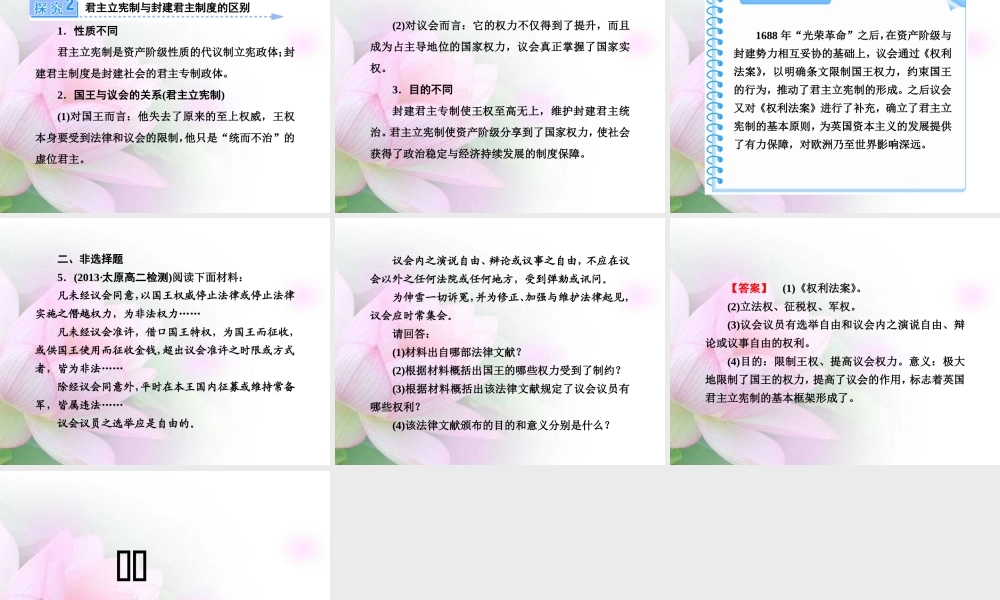Click the line 议会议员之选举应是自由的
Image resolution: width=1000 pixels, height=600 pixels.
point(126,423)
